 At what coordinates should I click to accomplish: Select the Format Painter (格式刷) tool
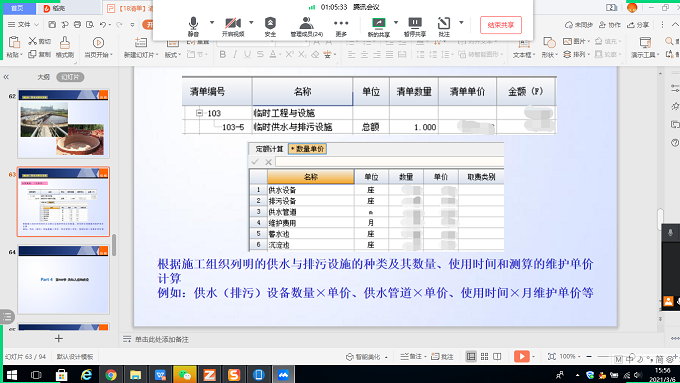point(65,47)
